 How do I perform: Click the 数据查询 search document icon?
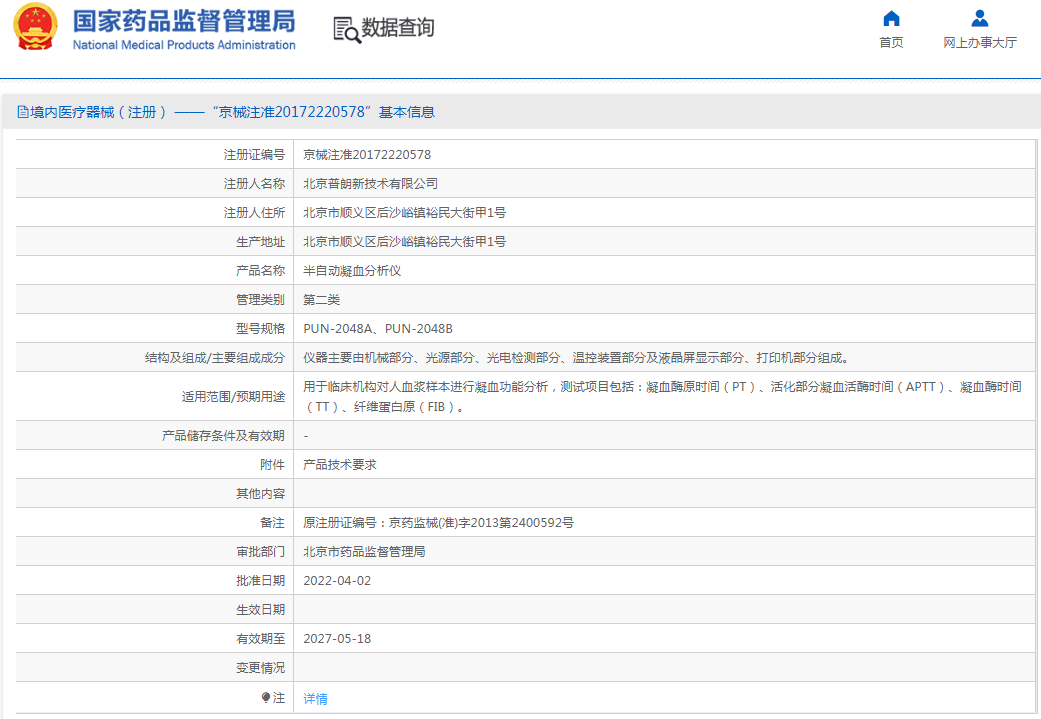click(347, 30)
